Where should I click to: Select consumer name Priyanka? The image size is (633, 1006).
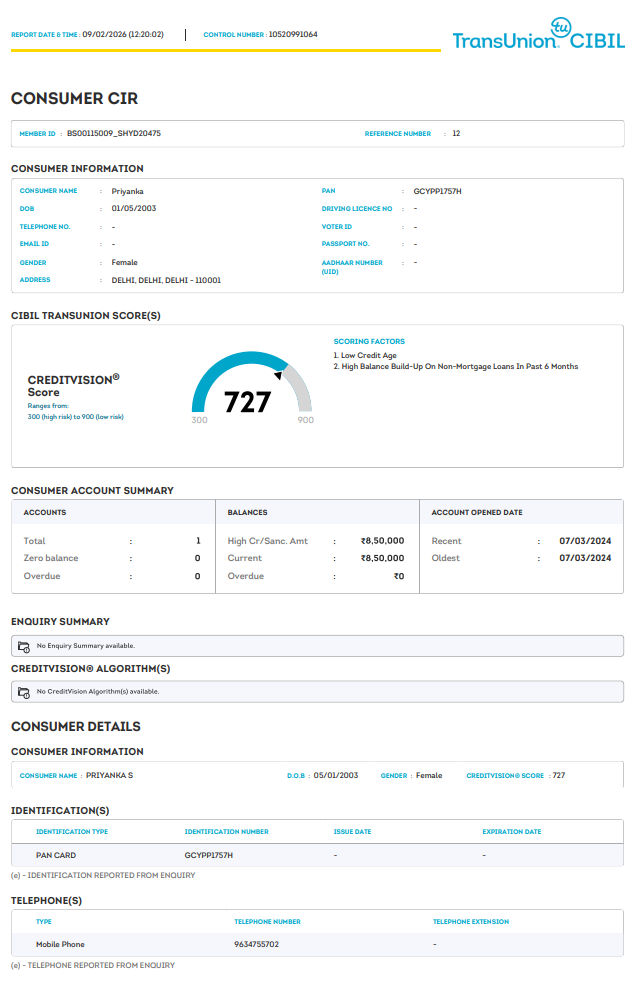click(x=127, y=191)
